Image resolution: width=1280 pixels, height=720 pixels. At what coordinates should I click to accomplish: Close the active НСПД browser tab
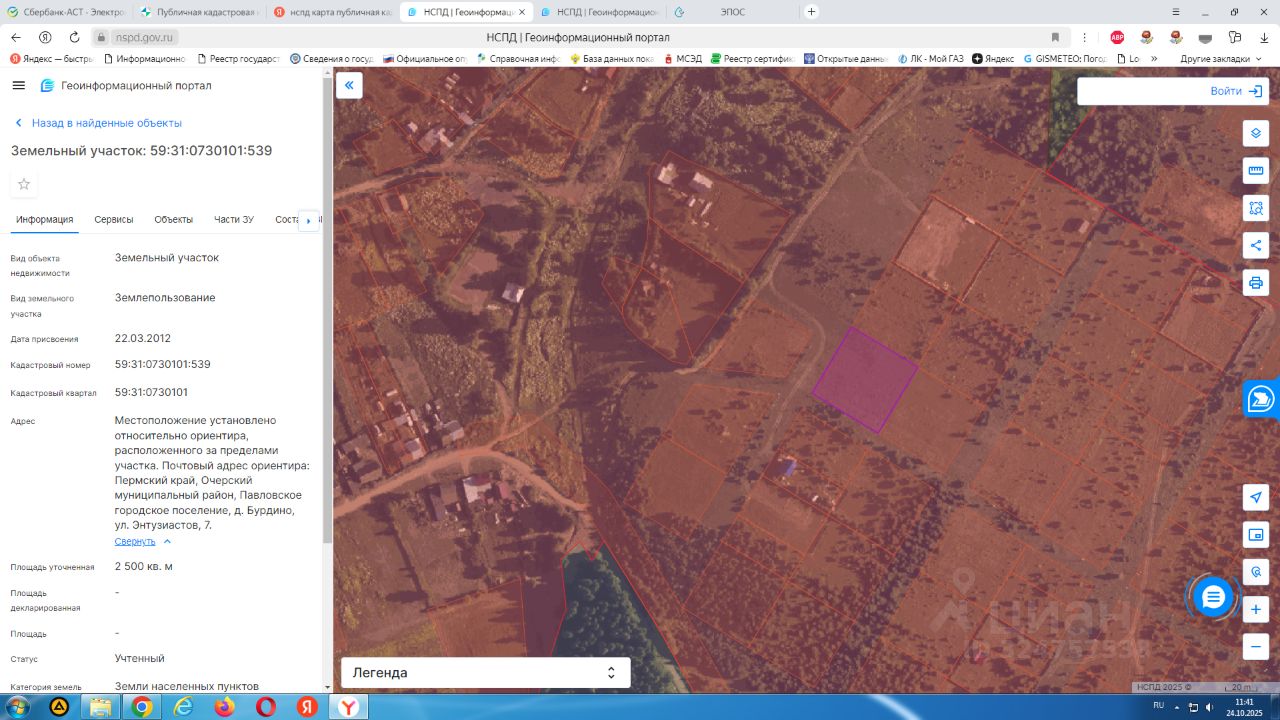coord(521,12)
